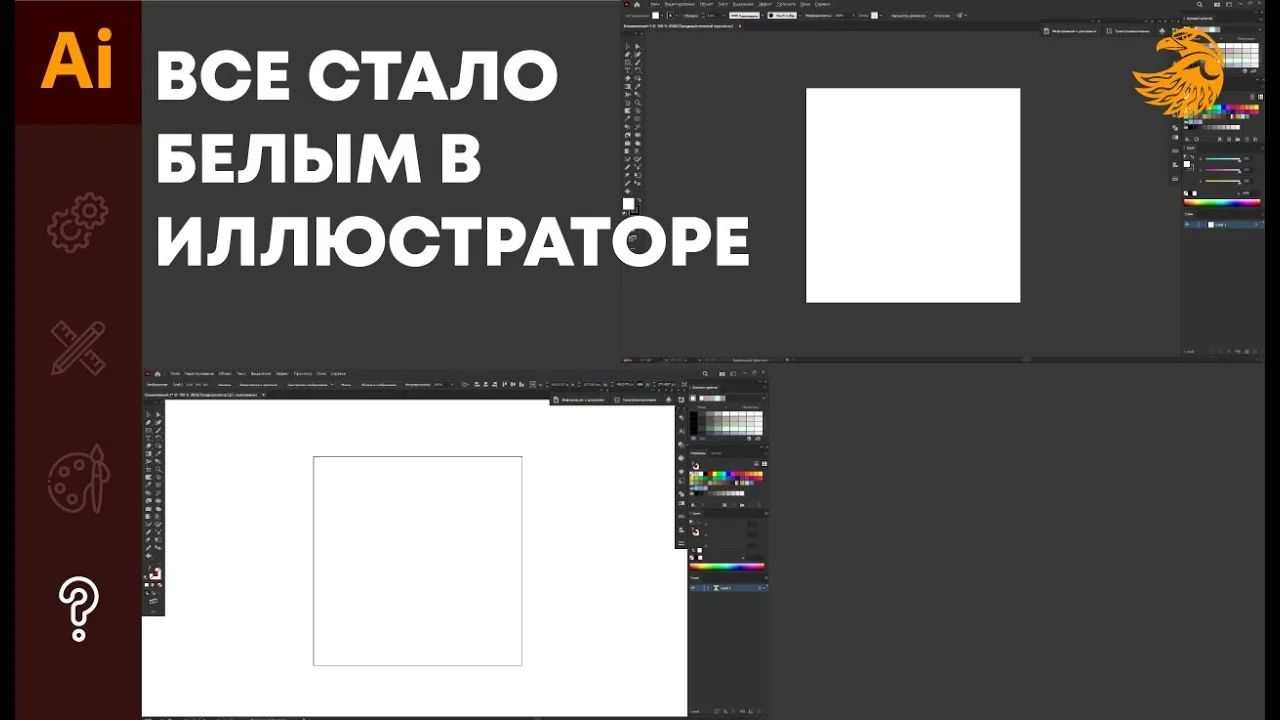This screenshot has height=720, width=1280.
Task: Select the Direct Selection tool in dark-canvas window
Action: click(638, 46)
